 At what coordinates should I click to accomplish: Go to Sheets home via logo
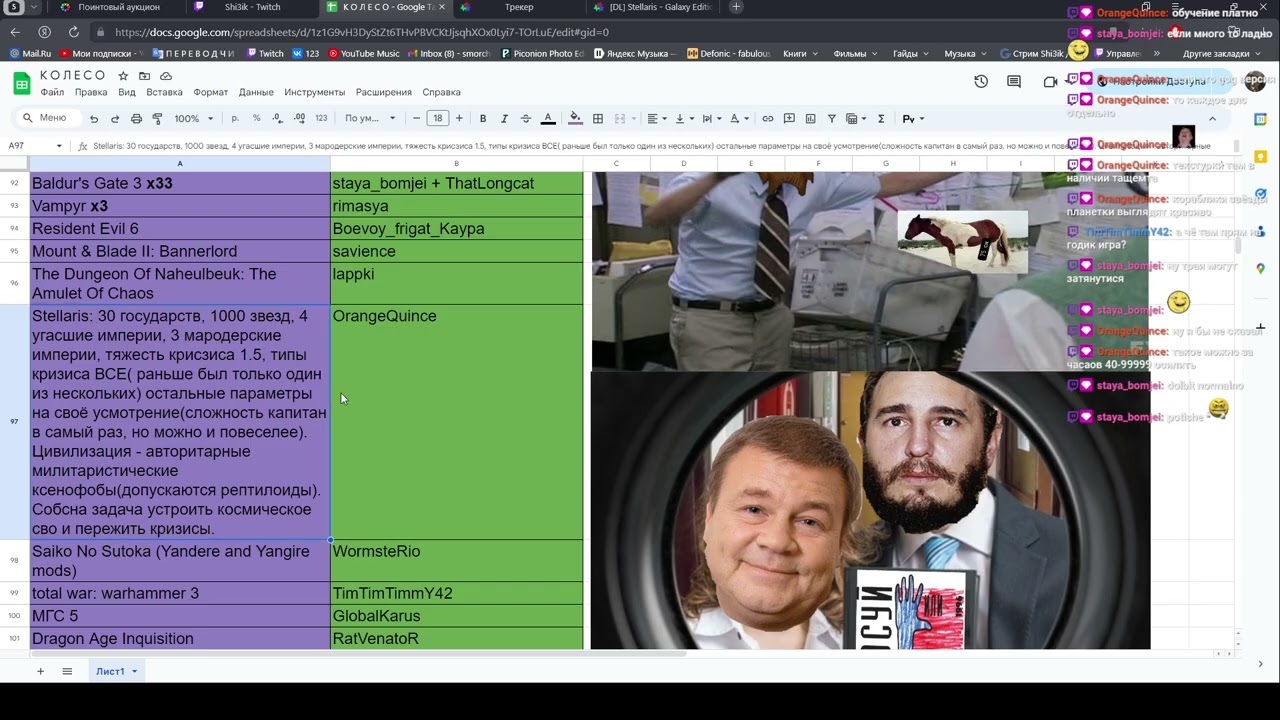pos(21,84)
